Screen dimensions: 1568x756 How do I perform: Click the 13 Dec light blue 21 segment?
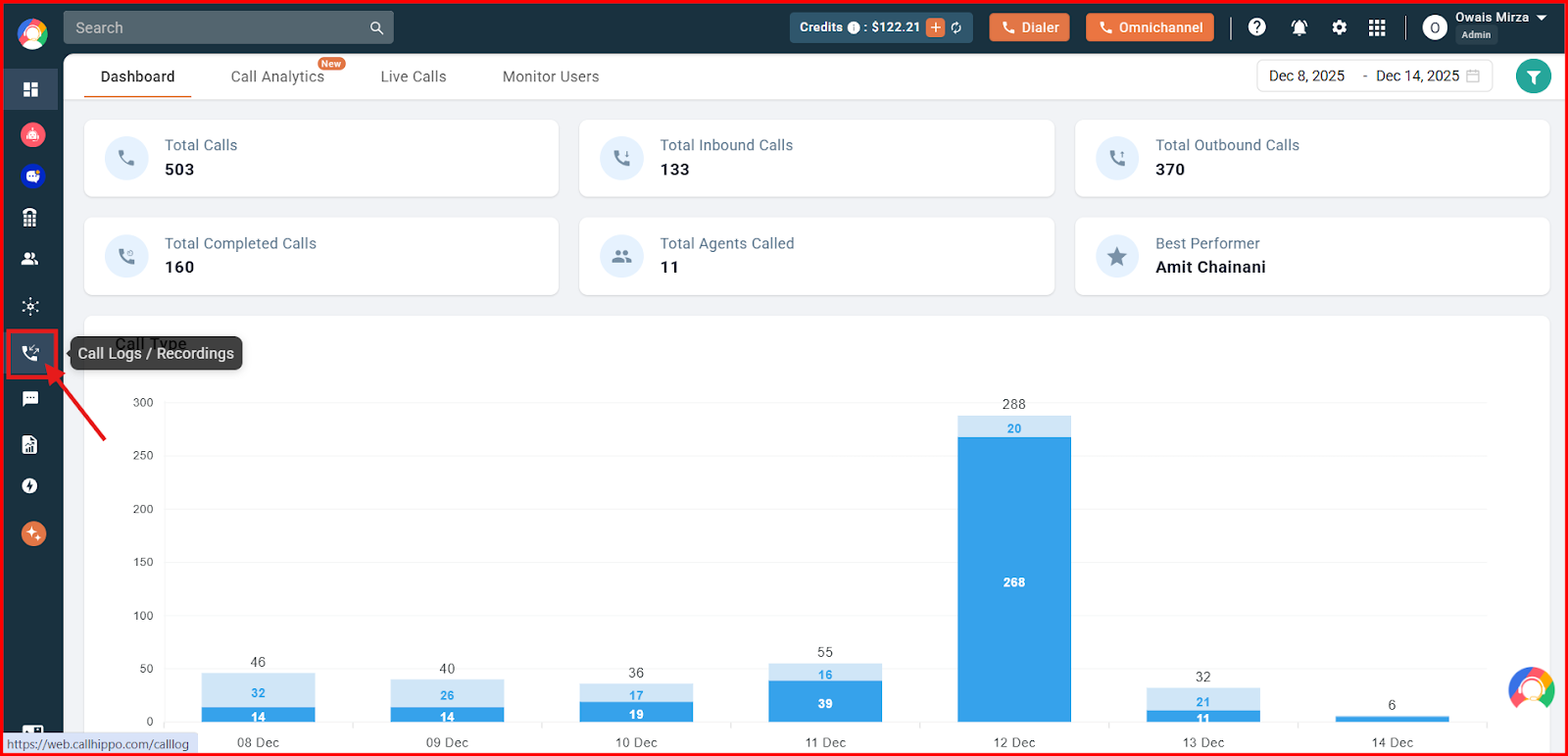(1203, 699)
